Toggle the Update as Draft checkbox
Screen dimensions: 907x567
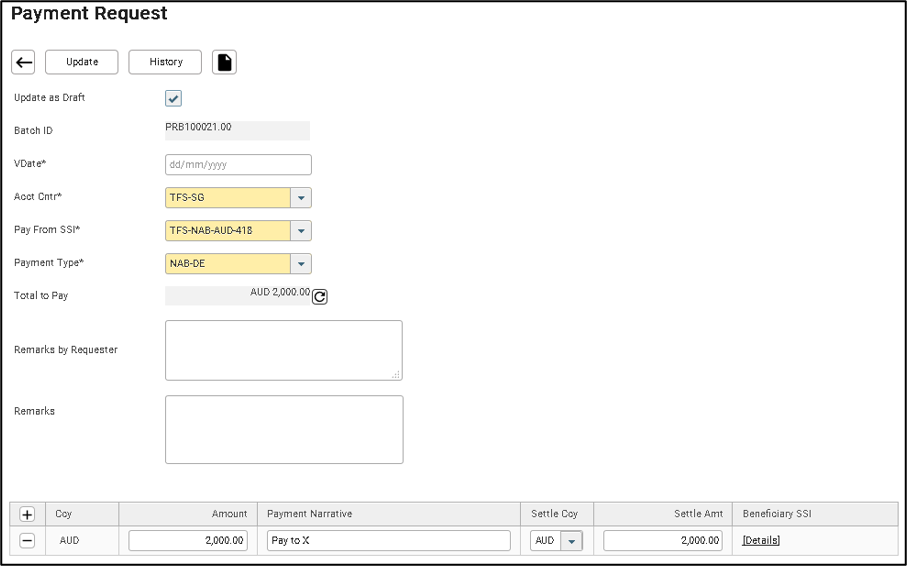(173, 98)
